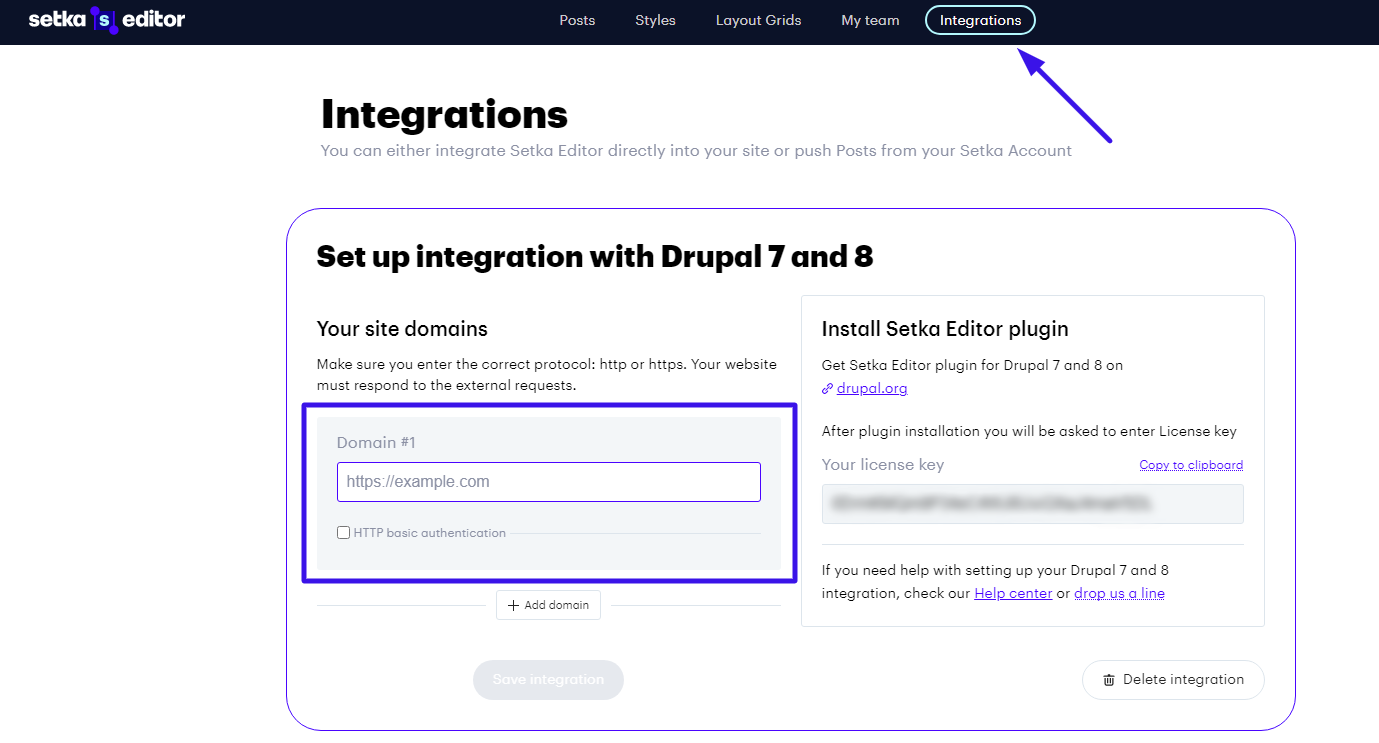The height and width of the screenshot is (743, 1379).
Task: Click Save integration
Action: click(548, 679)
